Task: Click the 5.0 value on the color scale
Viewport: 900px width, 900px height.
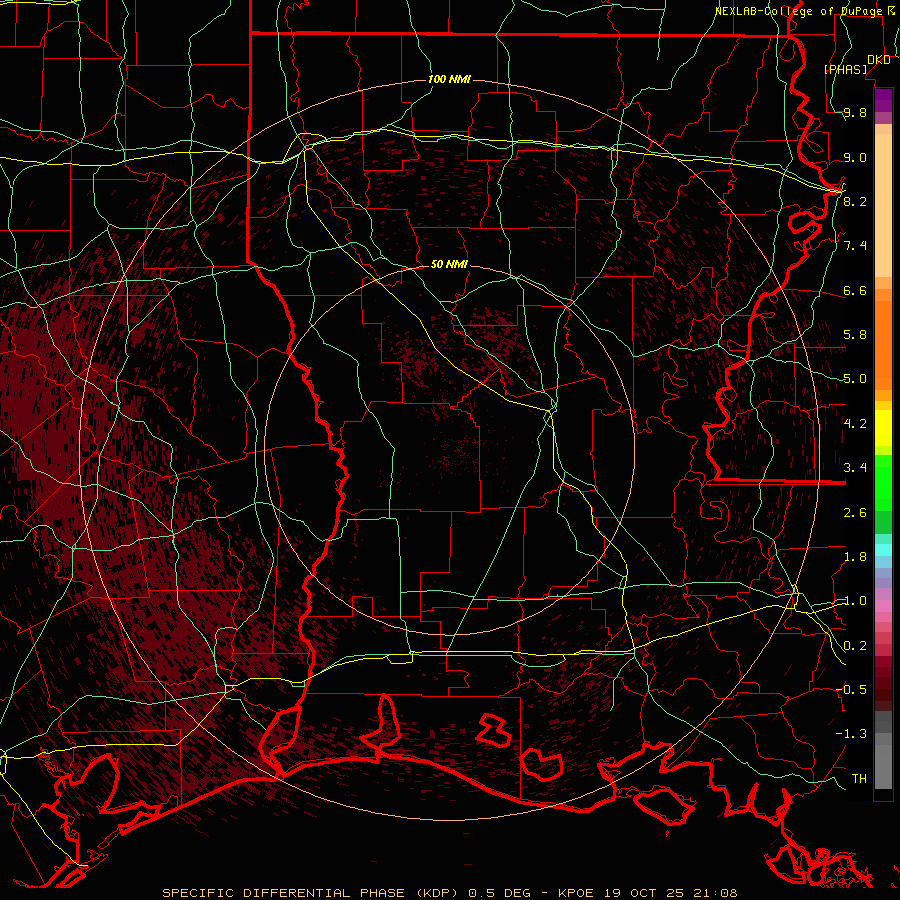Action: [855, 379]
